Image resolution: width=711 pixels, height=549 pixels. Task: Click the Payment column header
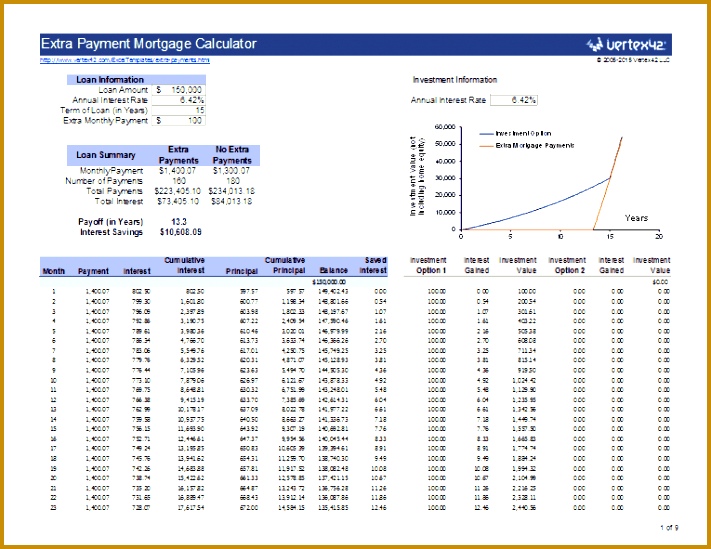(93, 271)
